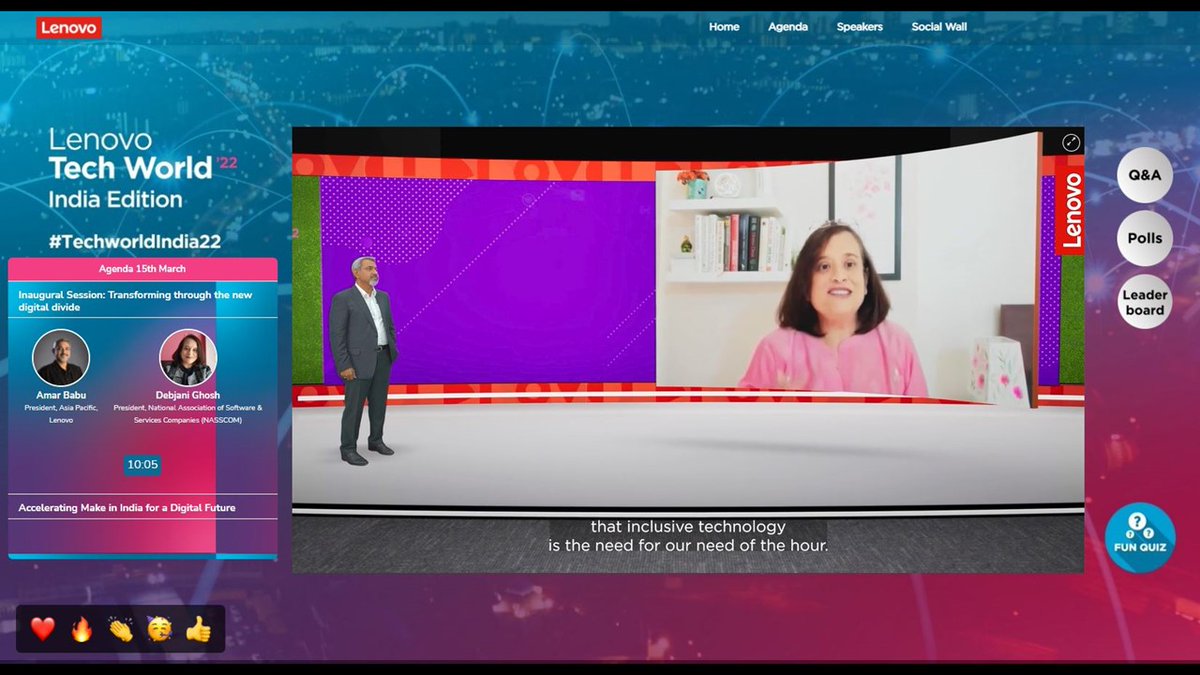Open the Social Wall page

pyautogui.click(x=939, y=27)
